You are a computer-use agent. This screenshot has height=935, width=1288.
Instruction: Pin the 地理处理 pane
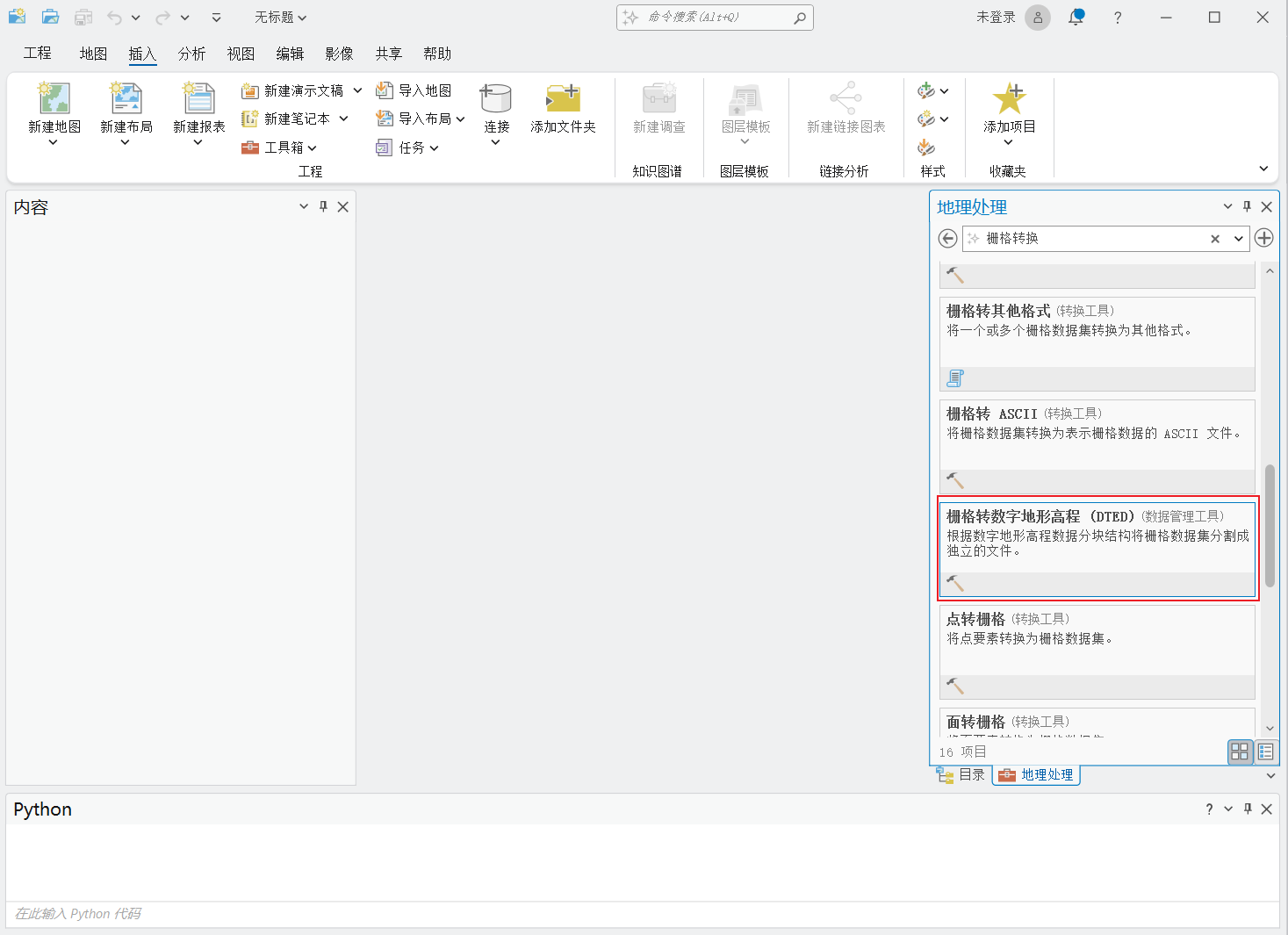tap(1247, 206)
